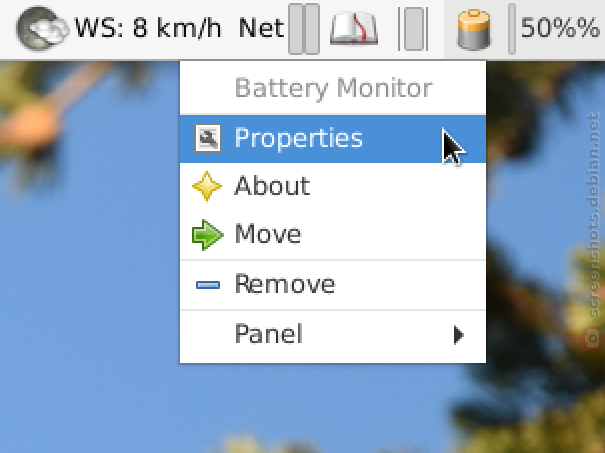Screen dimensions: 605x453
Task: Click the battery charge level bar
Action: pos(512,29)
